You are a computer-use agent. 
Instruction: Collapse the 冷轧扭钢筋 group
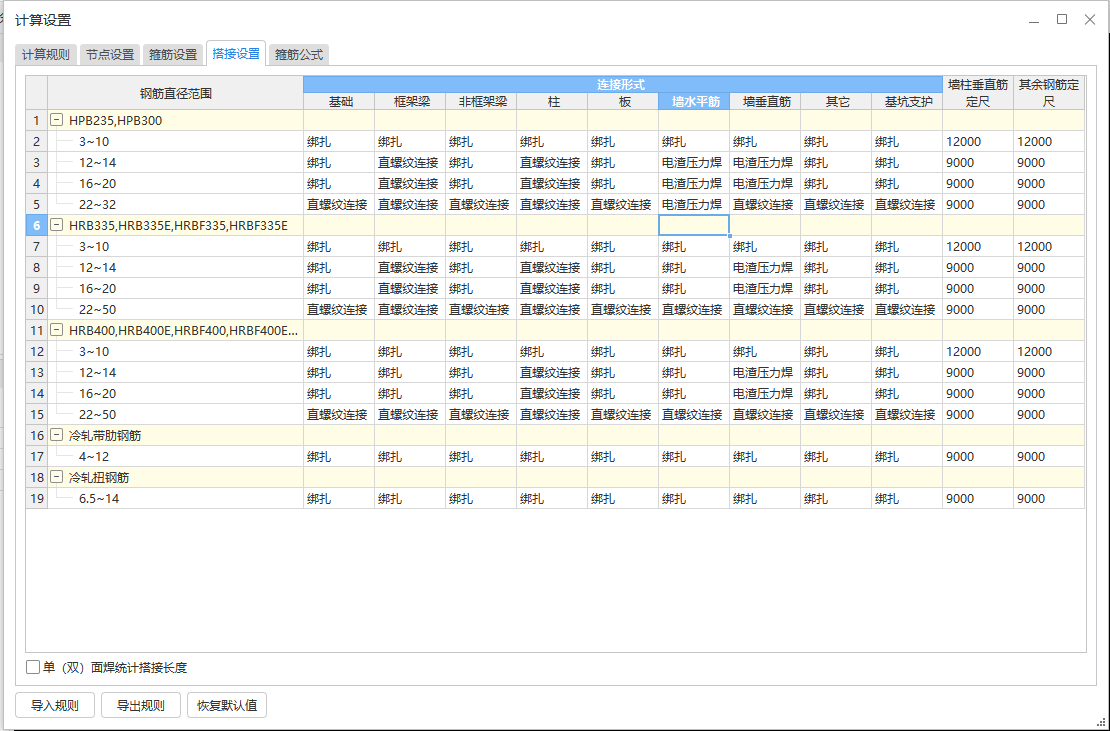(57, 478)
